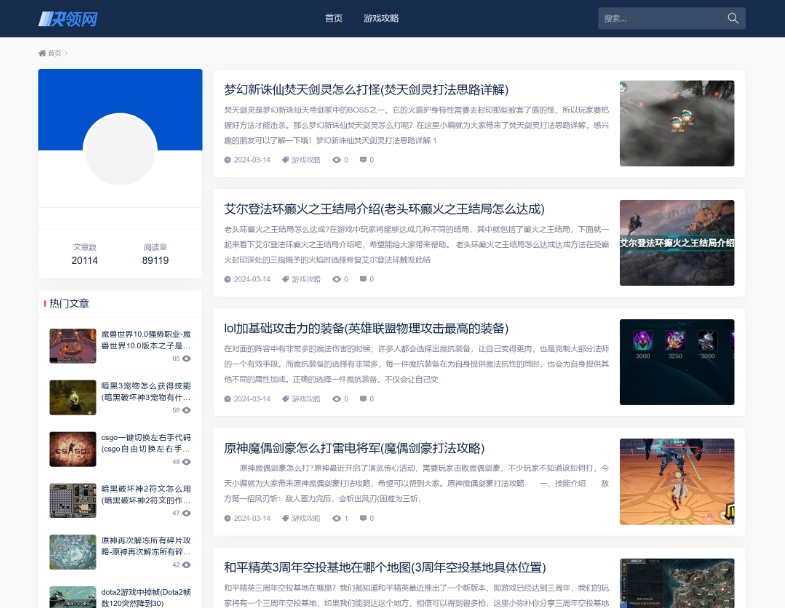Open the 首页 navigation item
Viewport: 785px width, 608px height.
click(x=333, y=19)
